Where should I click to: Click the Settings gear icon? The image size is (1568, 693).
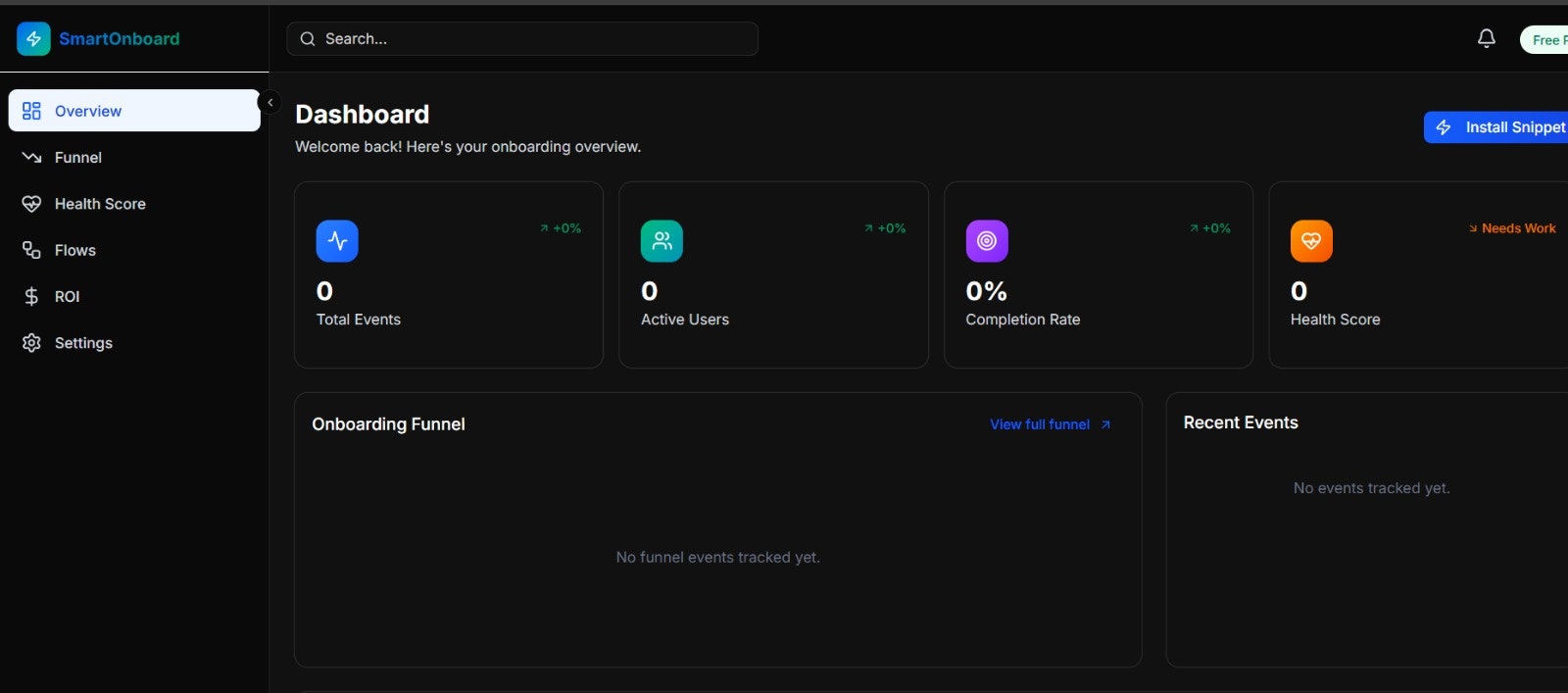click(x=31, y=343)
